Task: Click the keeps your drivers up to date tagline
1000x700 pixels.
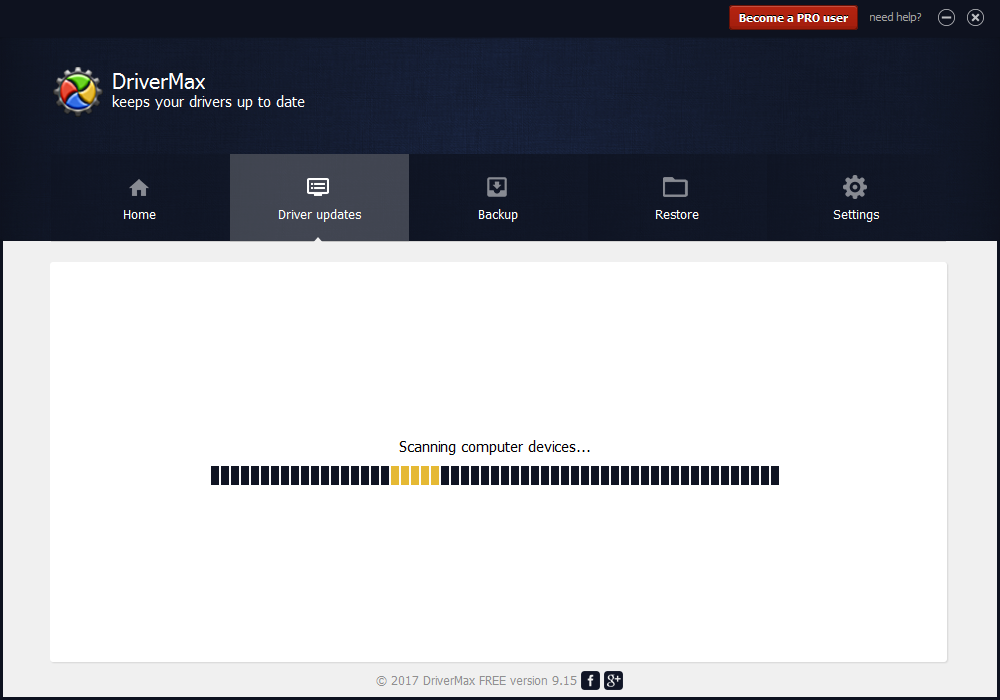Action: (x=209, y=102)
